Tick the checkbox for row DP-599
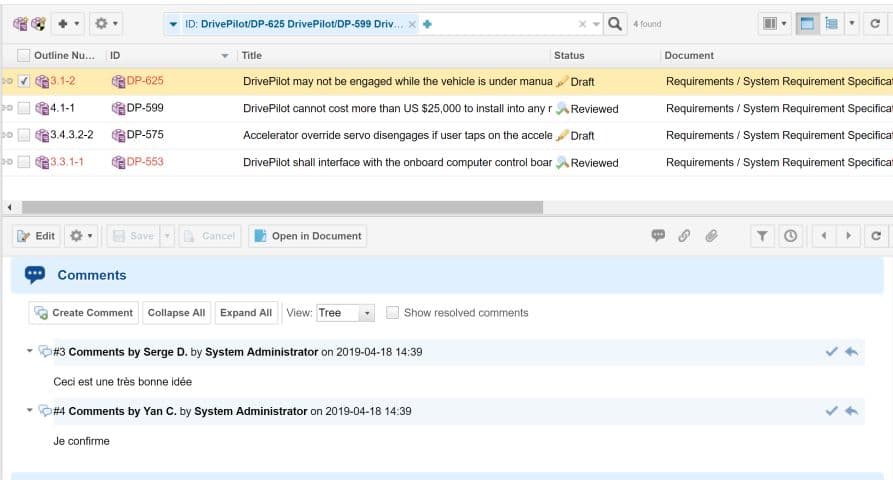893x480 pixels. tap(24, 108)
